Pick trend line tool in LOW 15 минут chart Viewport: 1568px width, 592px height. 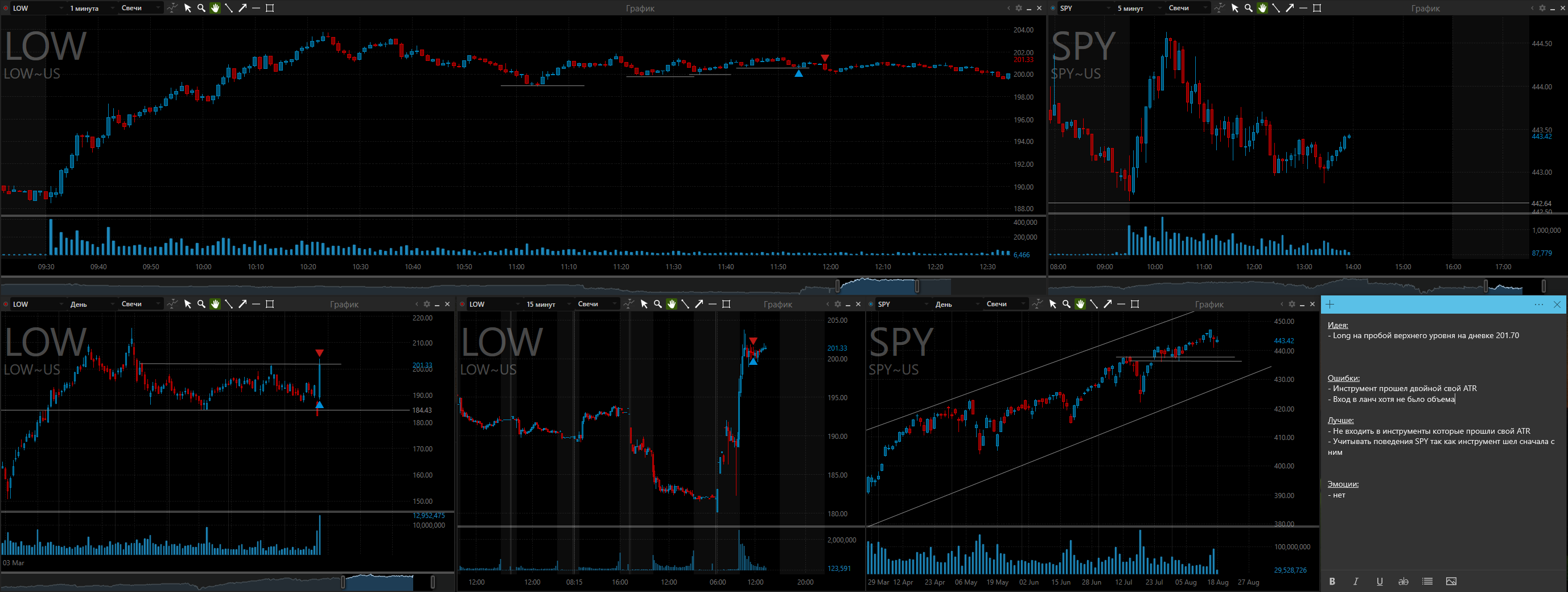(x=685, y=304)
